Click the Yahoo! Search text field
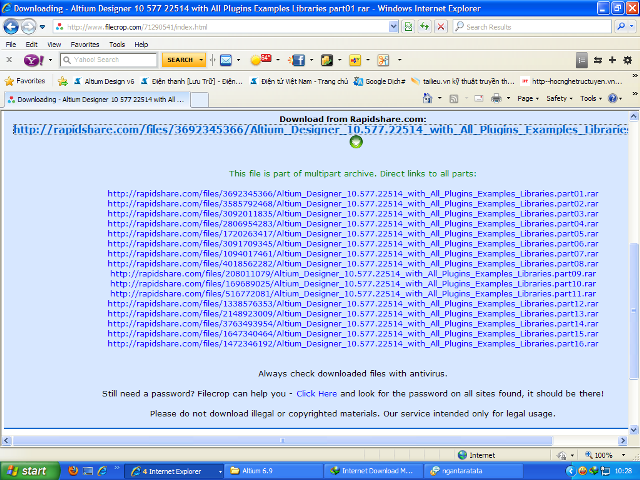 [109, 60]
